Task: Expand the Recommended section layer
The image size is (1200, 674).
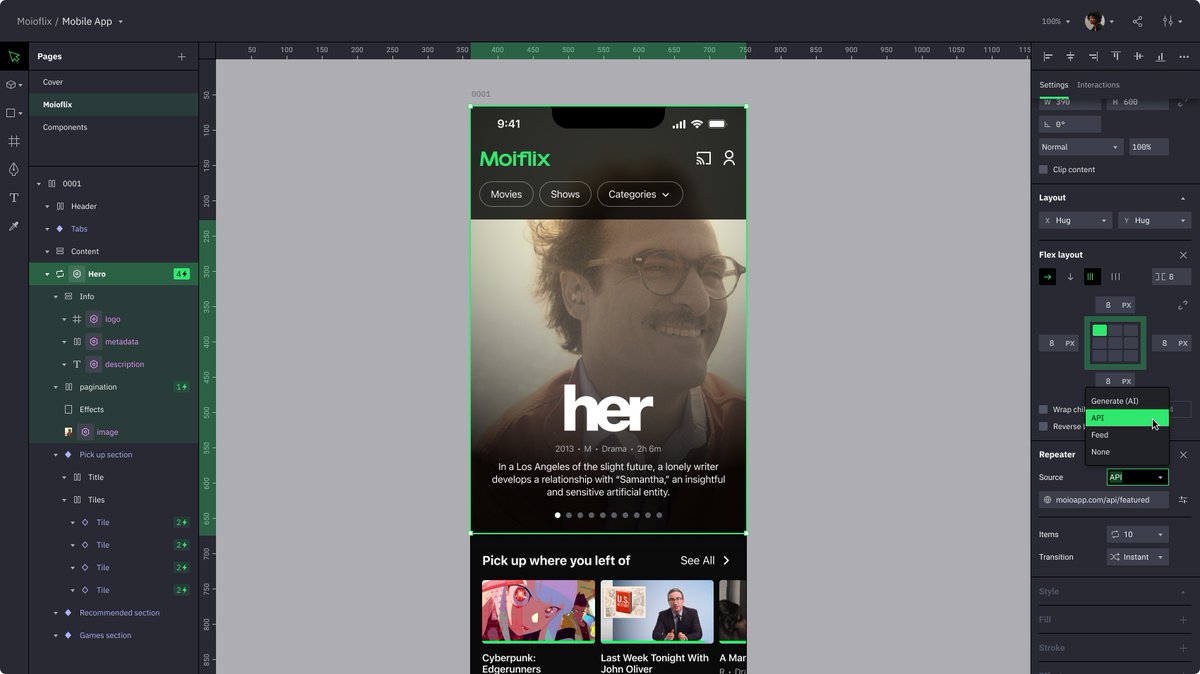Action: coord(55,613)
